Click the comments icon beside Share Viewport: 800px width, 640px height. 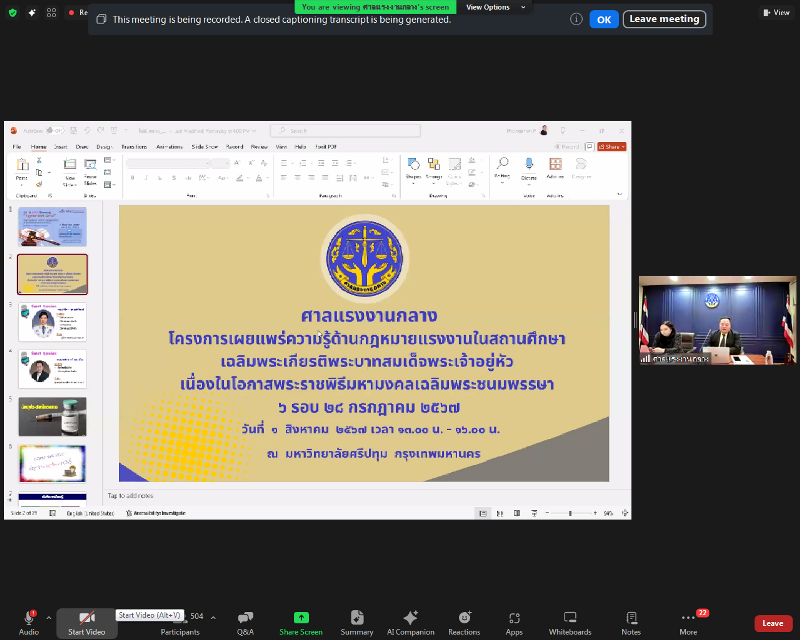point(589,146)
